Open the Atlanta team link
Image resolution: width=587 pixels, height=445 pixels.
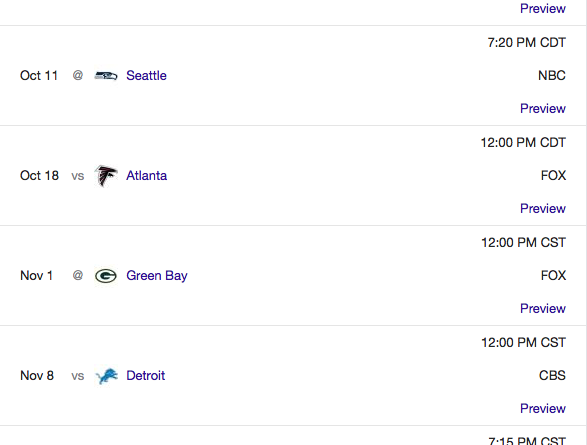point(146,176)
